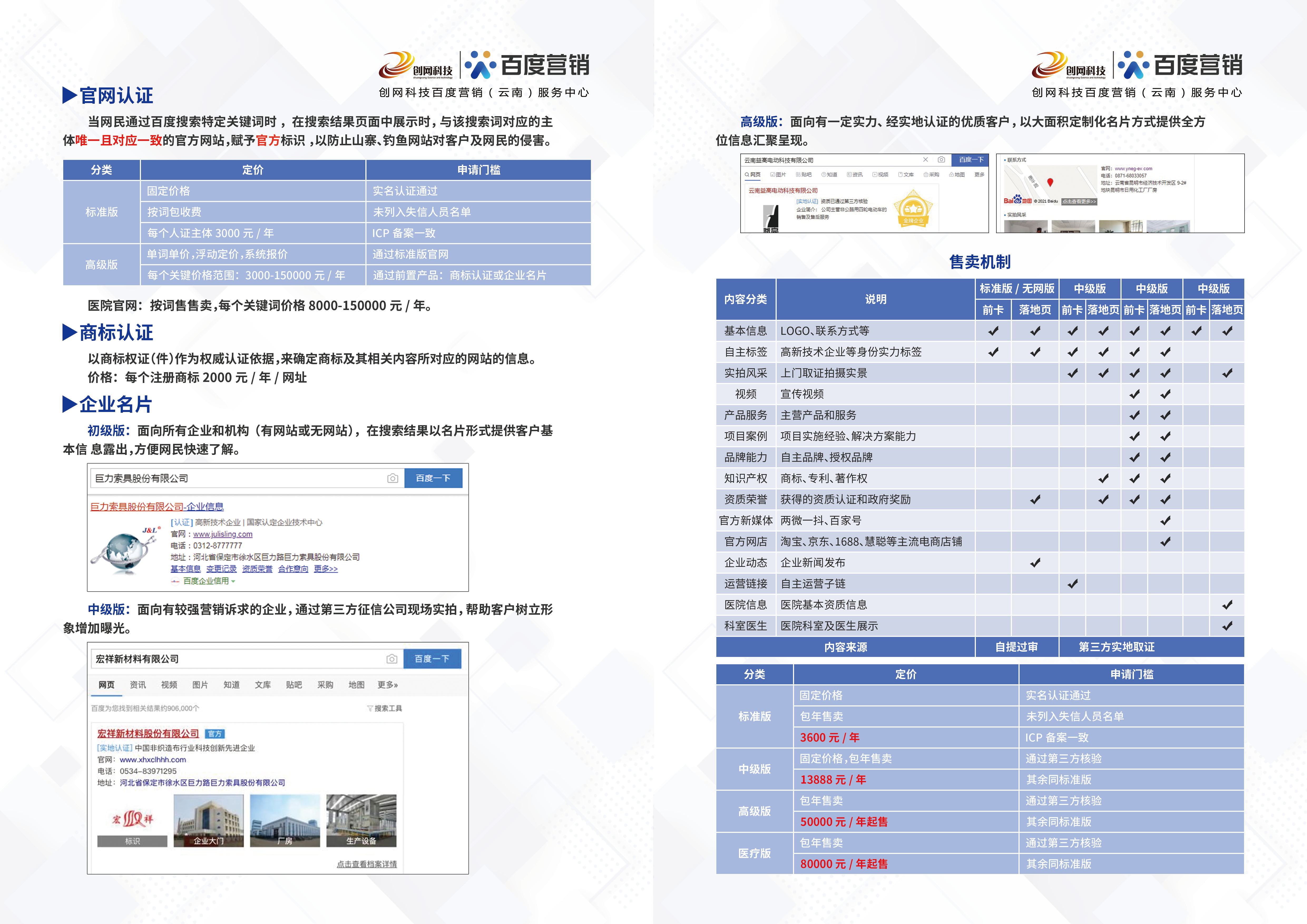The height and width of the screenshot is (924, 1307).
Task: Click the check mark in 科室医生 row
Action: point(1227,626)
